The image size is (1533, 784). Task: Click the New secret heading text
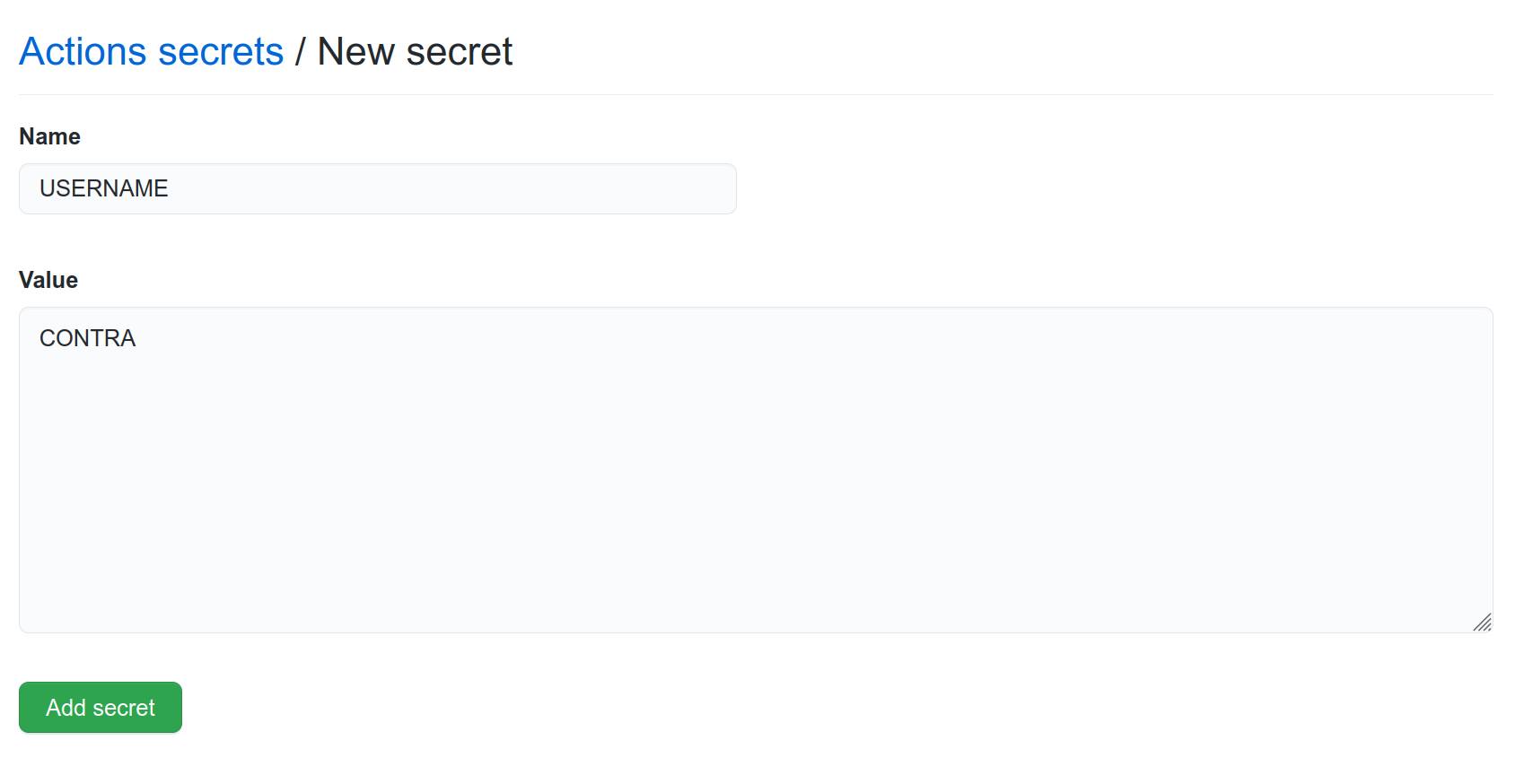coord(415,51)
